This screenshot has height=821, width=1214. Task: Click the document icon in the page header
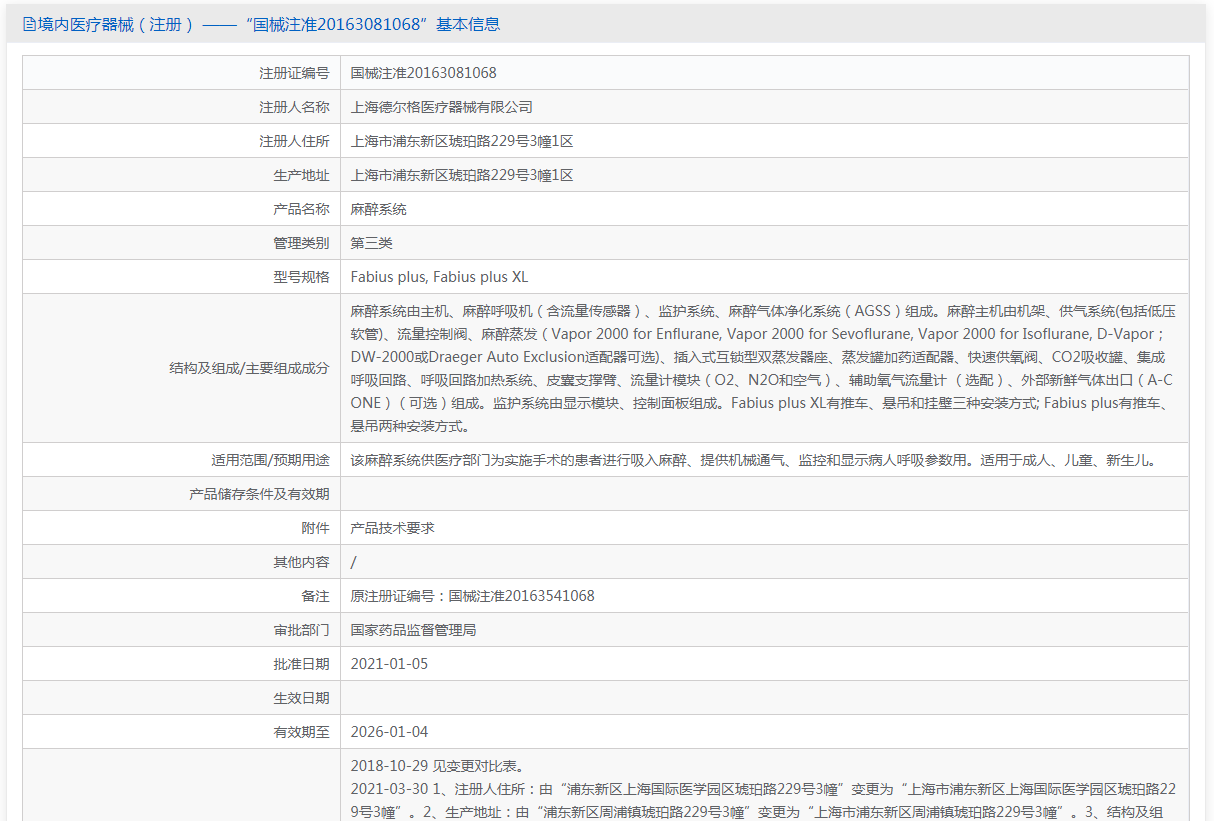point(29,25)
